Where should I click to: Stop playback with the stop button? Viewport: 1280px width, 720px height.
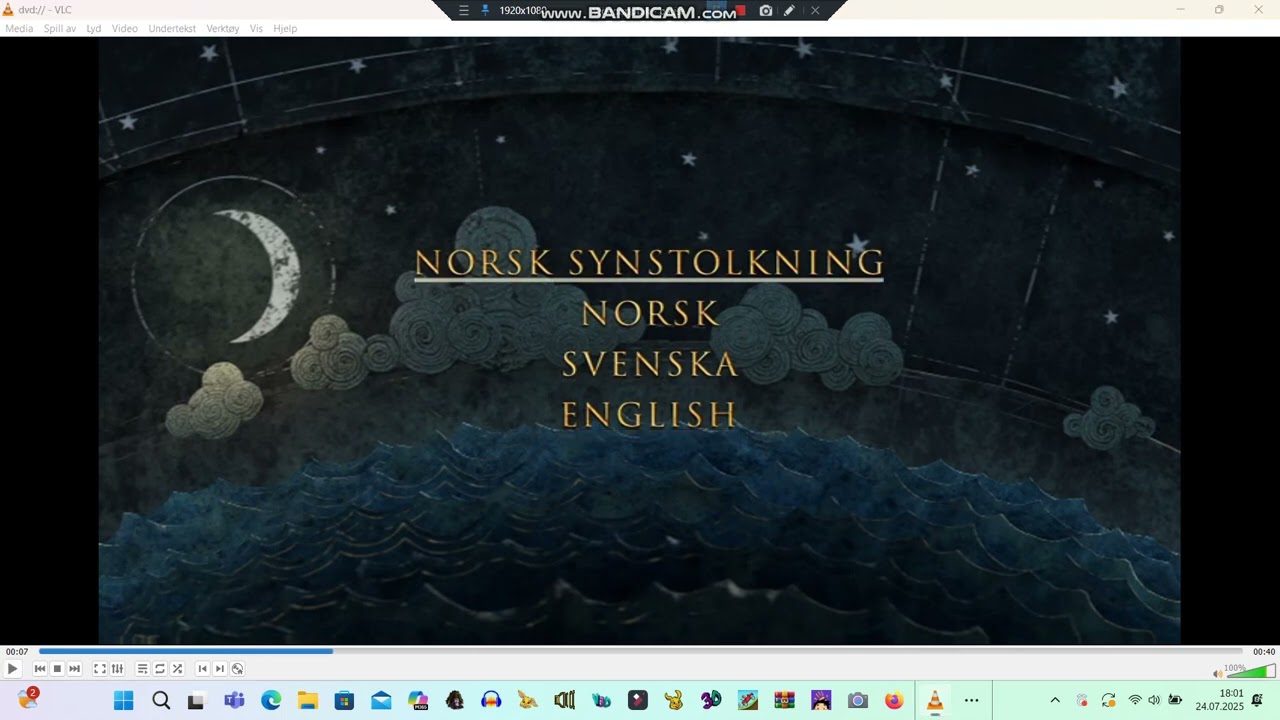[57, 669]
